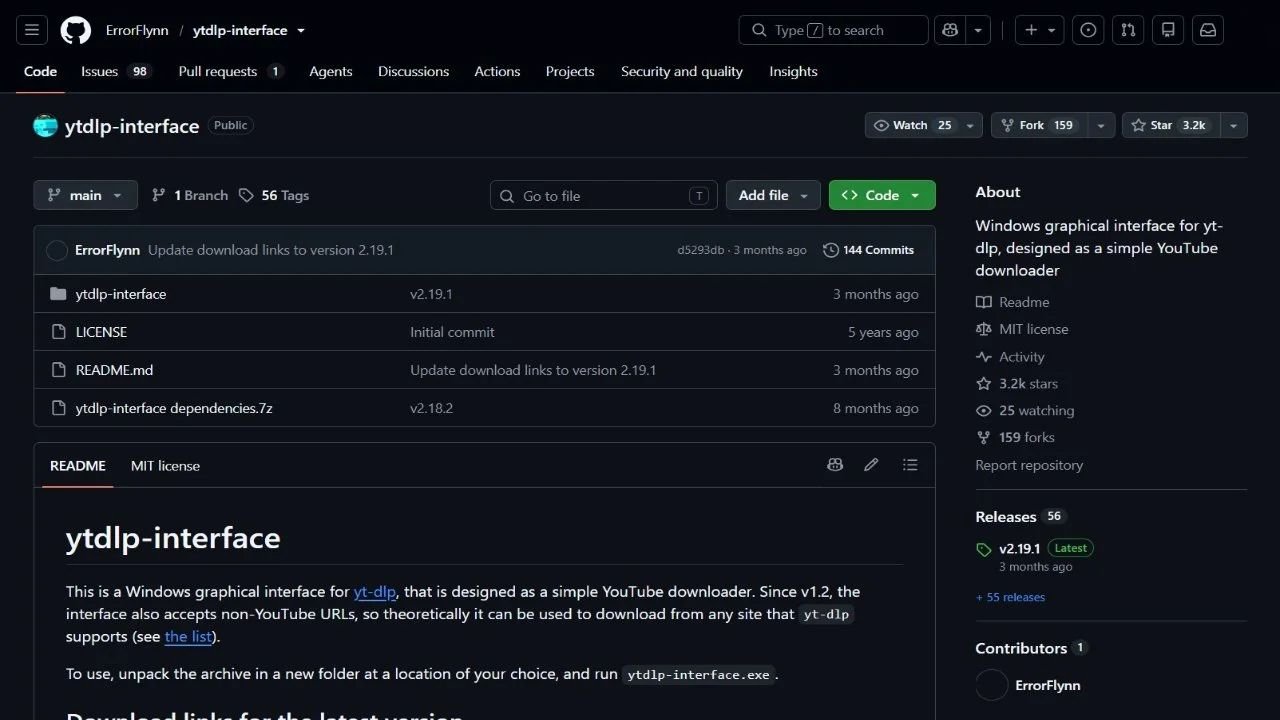Screen dimensions: 1280x720
Task: Click the history clock icon near 144 Commits
Action: coord(831,250)
